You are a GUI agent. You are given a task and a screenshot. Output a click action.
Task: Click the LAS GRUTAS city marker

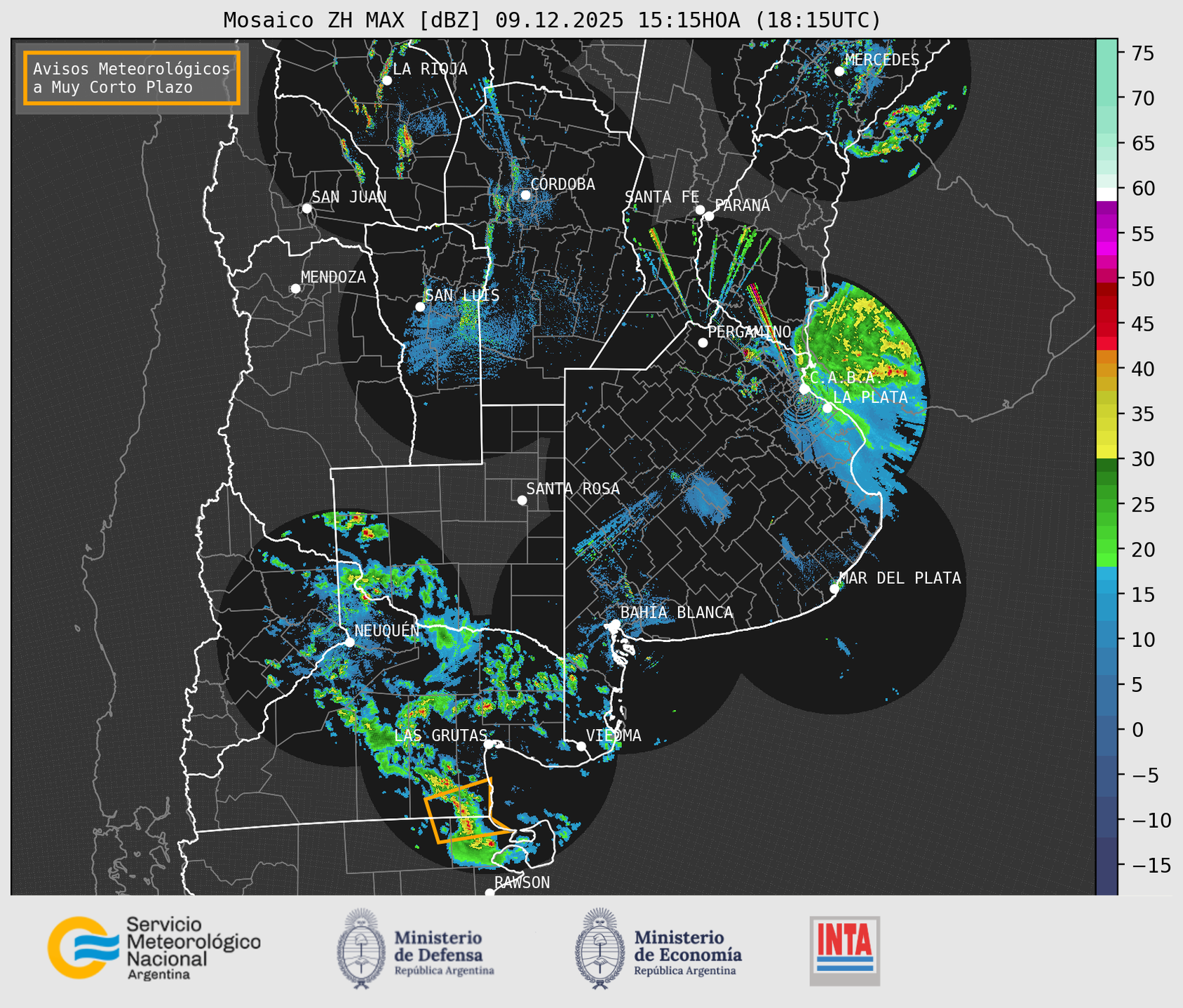coord(489,744)
